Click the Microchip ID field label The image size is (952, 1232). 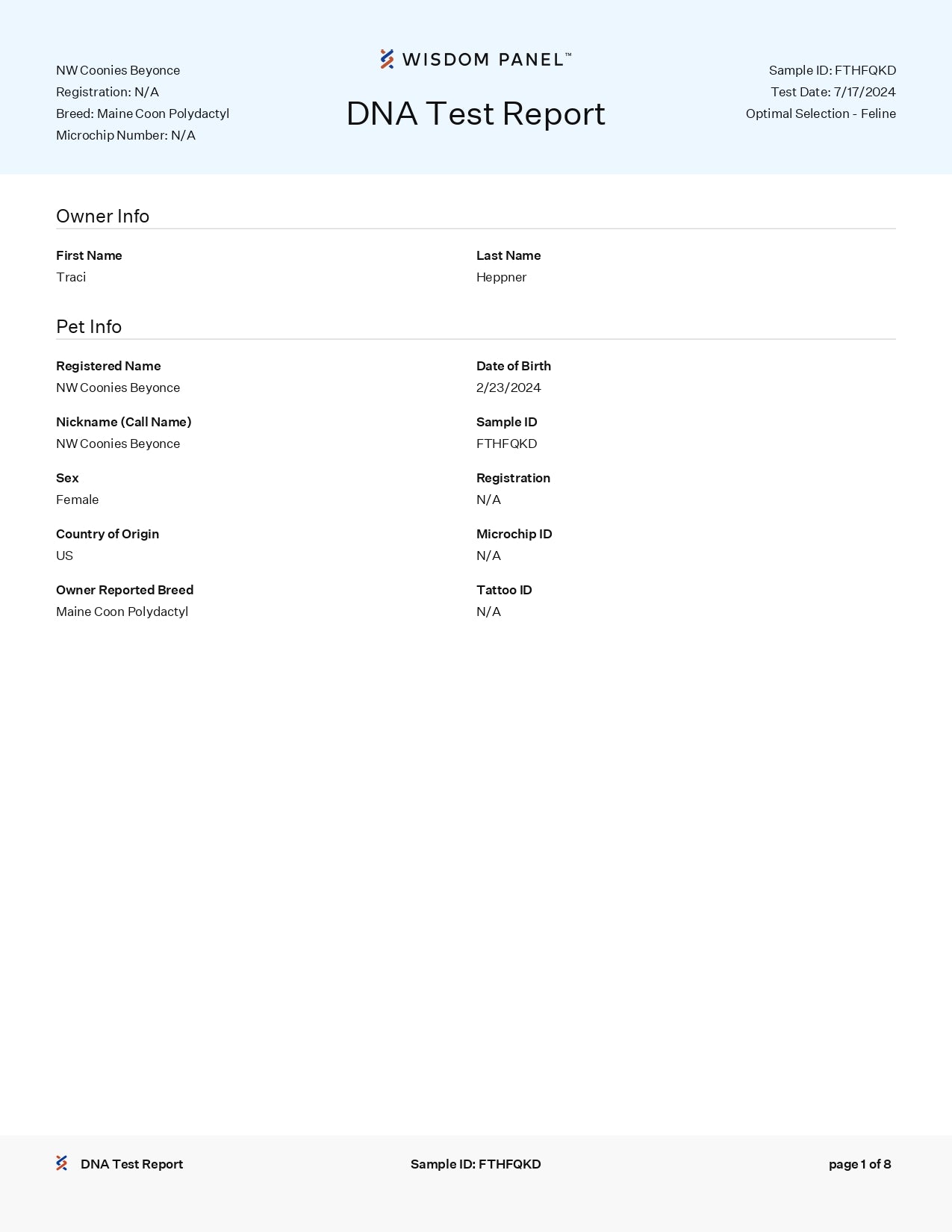tap(514, 534)
